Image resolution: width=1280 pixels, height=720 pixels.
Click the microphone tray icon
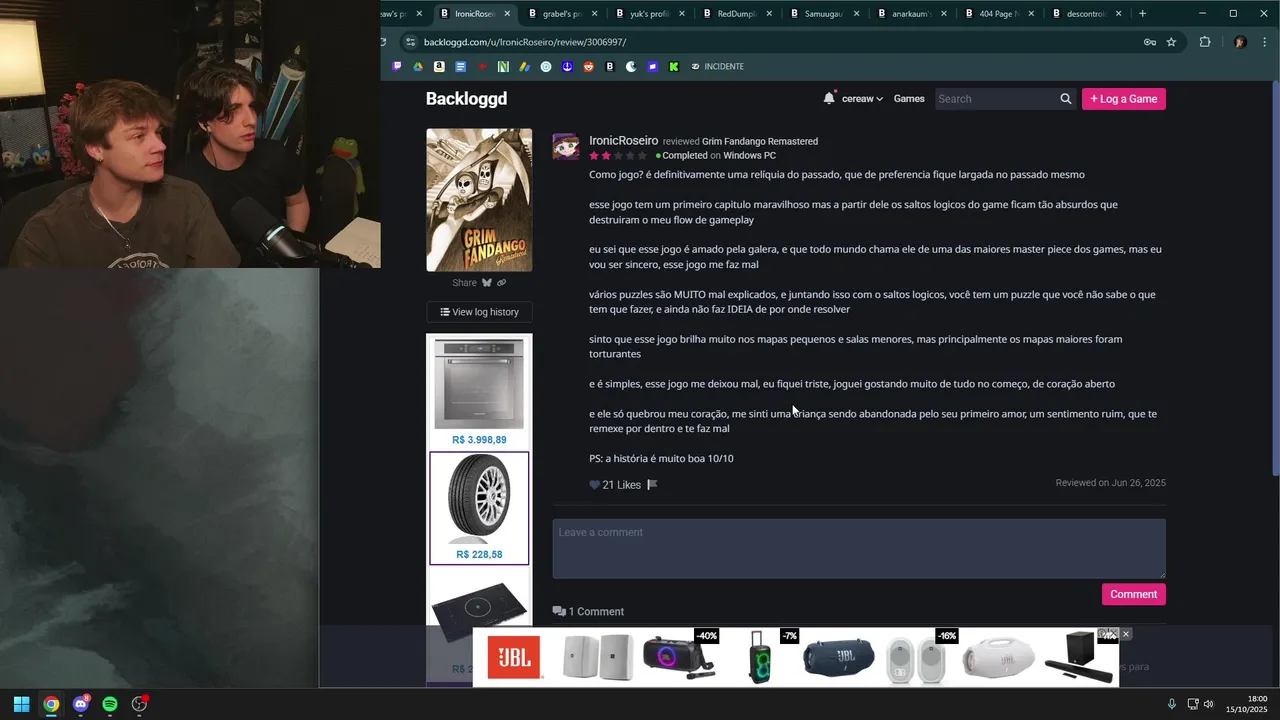(x=1172, y=704)
